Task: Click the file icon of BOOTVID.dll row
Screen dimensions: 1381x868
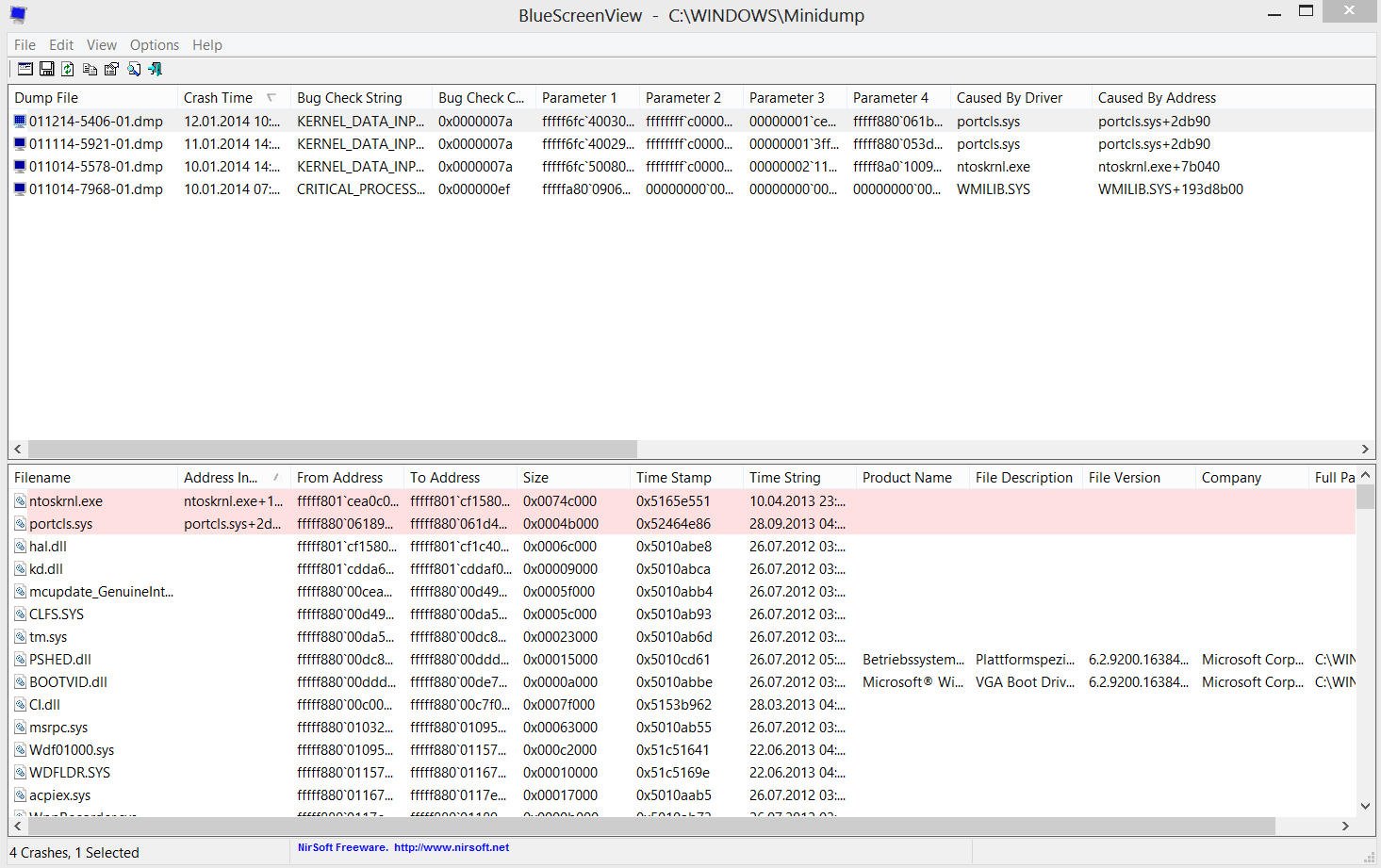Action: [20, 681]
